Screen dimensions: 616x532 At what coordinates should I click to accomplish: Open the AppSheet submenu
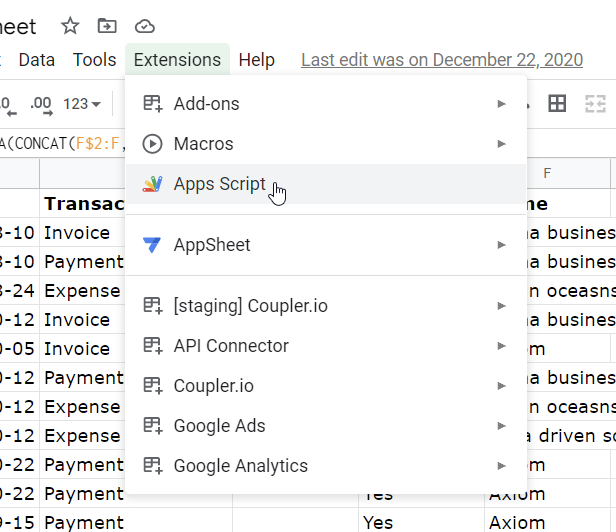pyautogui.click(x=326, y=245)
